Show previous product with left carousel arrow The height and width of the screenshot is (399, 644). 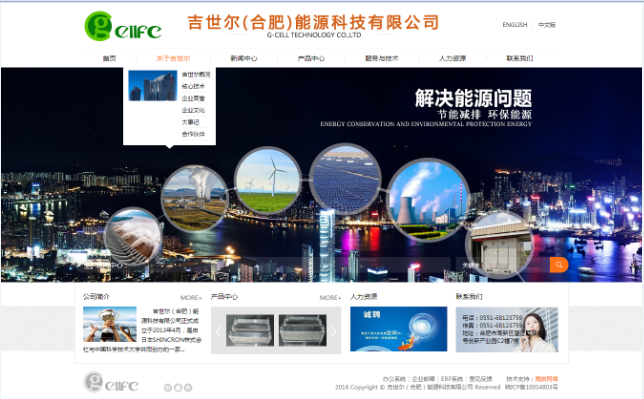(218, 331)
